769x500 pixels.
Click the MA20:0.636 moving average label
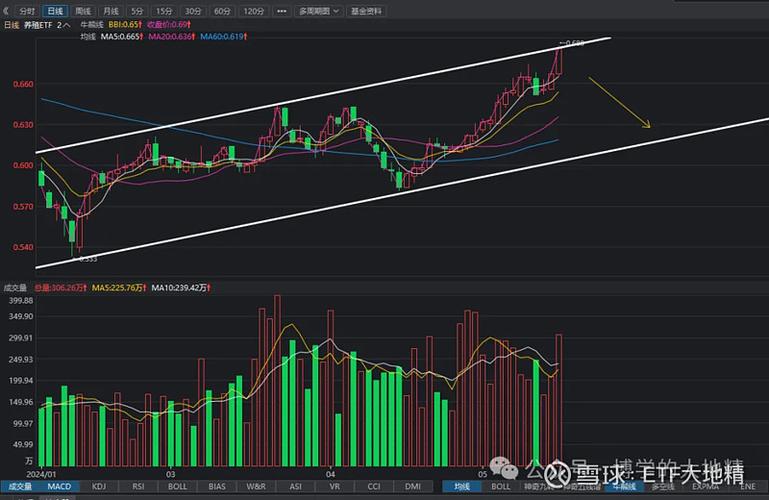click(172, 37)
